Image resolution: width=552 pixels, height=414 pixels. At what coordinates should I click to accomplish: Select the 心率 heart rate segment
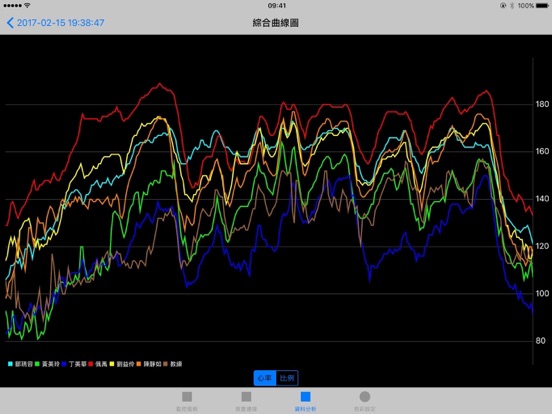tap(265, 378)
